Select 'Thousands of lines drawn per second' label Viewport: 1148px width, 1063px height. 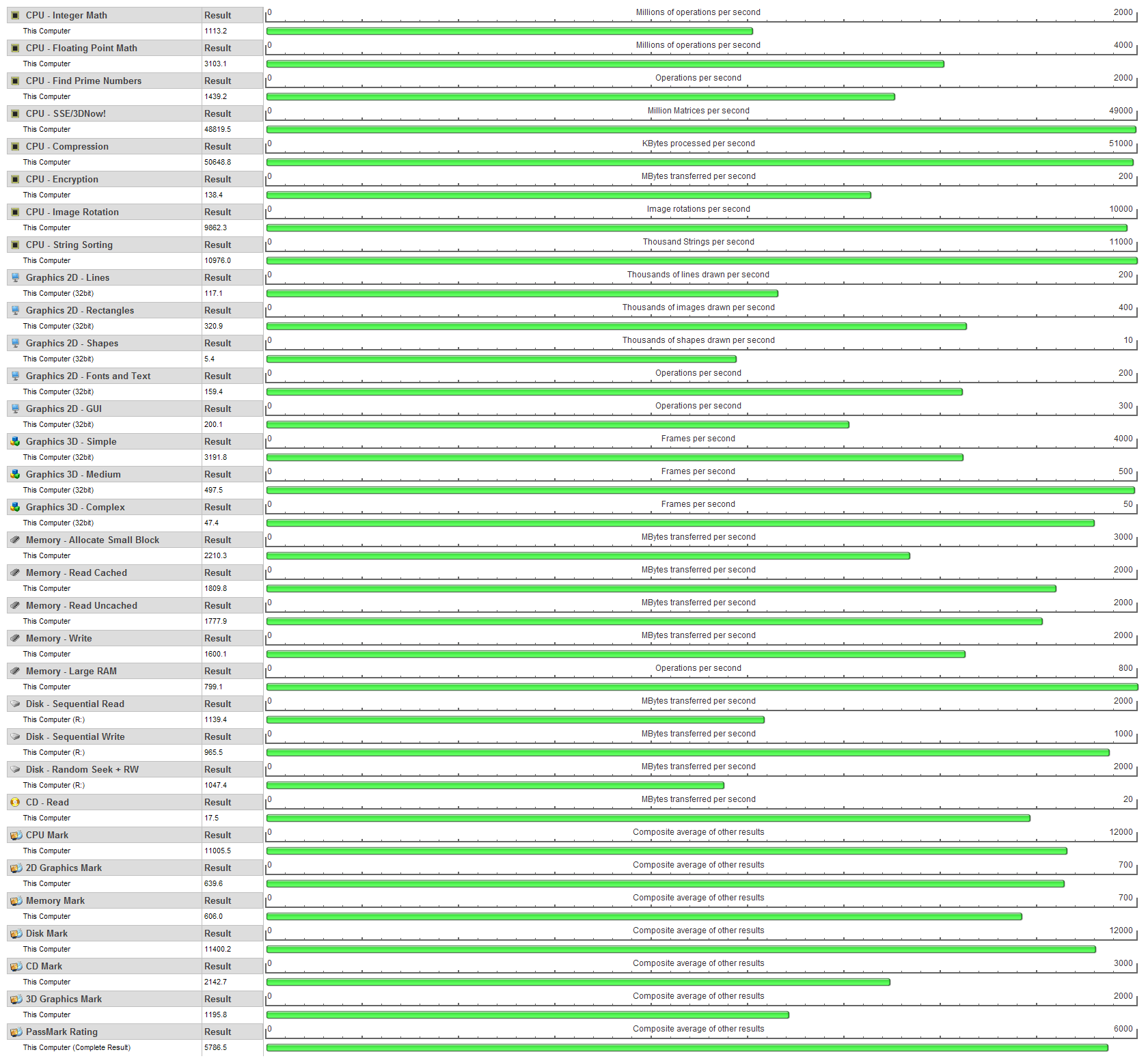click(x=698, y=275)
